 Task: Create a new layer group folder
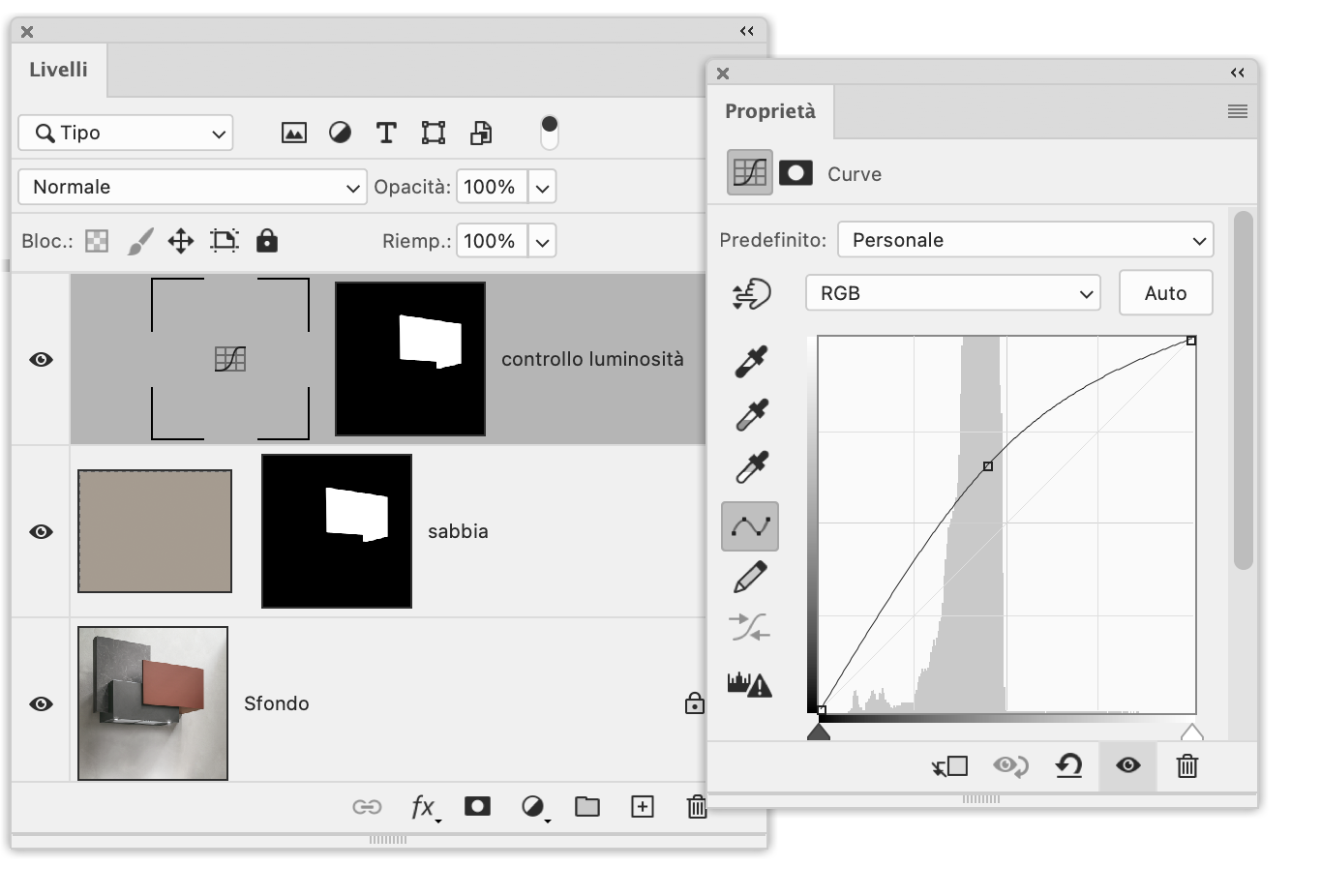[x=586, y=806]
